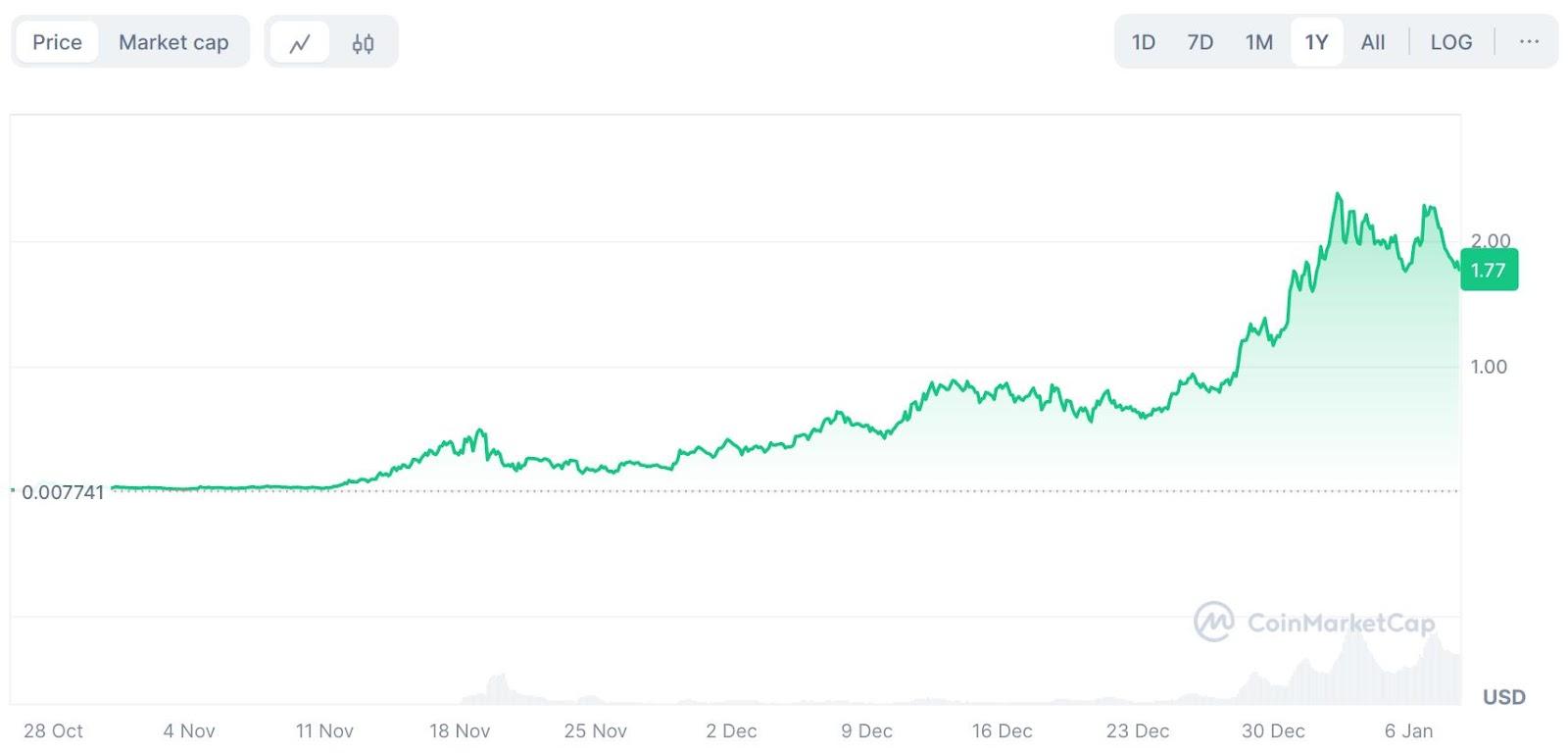Click the 30 Dec date marker
Screen dimensions: 1568x755
1273,730
